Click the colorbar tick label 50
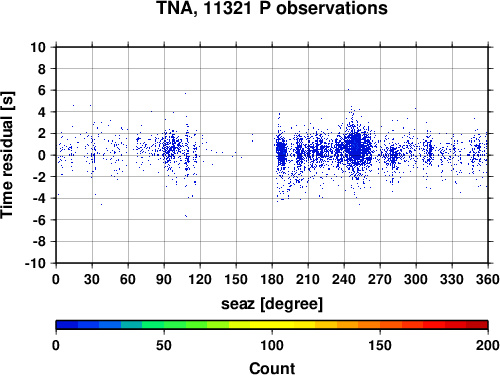The height and width of the screenshot is (375, 500). [x=164, y=345]
